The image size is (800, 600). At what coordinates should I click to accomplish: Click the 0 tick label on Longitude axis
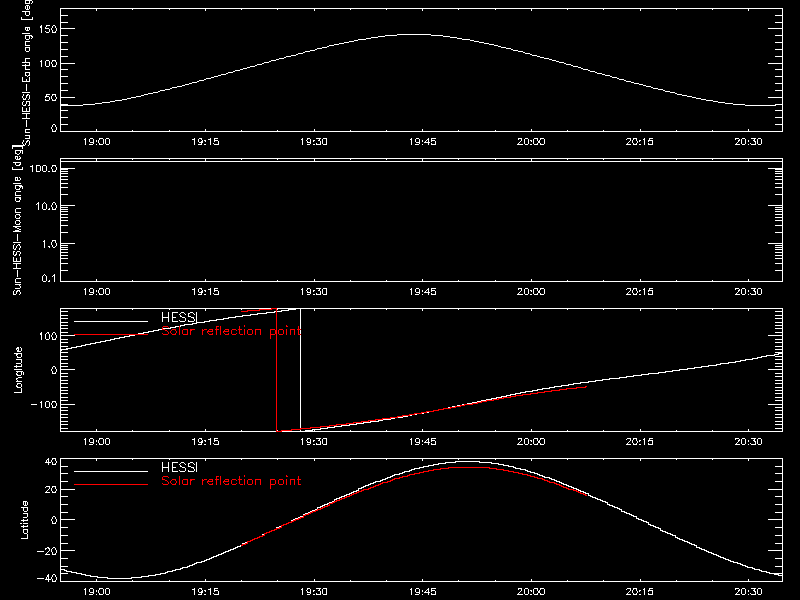(54, 370)
